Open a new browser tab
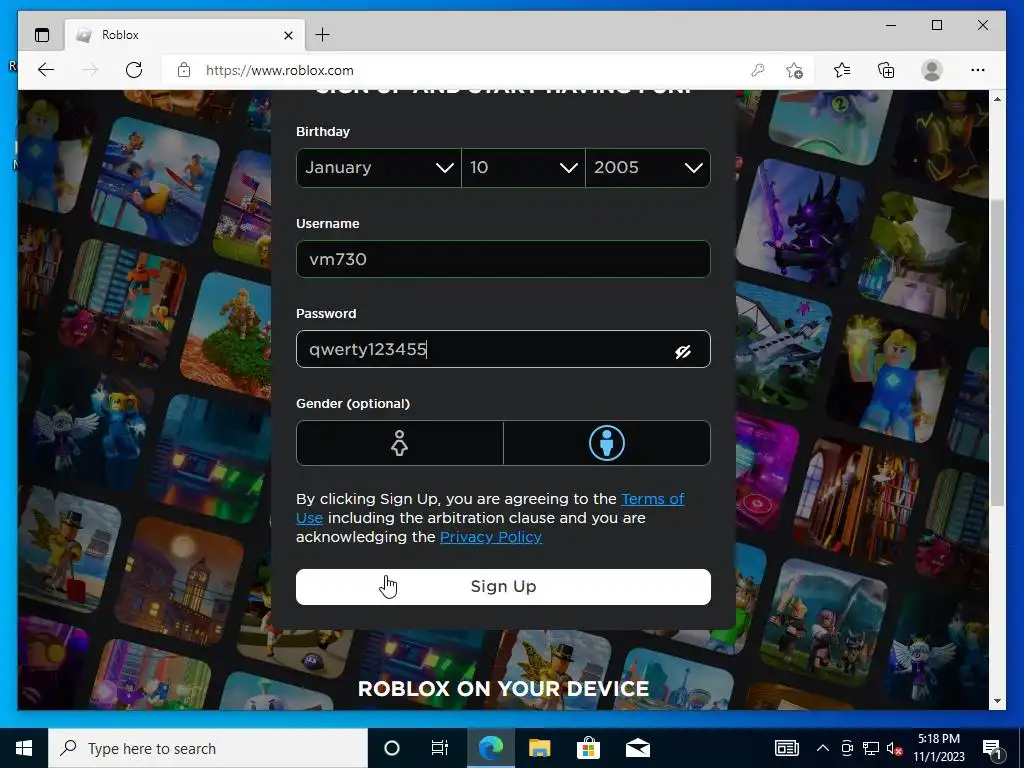Viewport: 1024px width, 768px height. pos(323,35)
